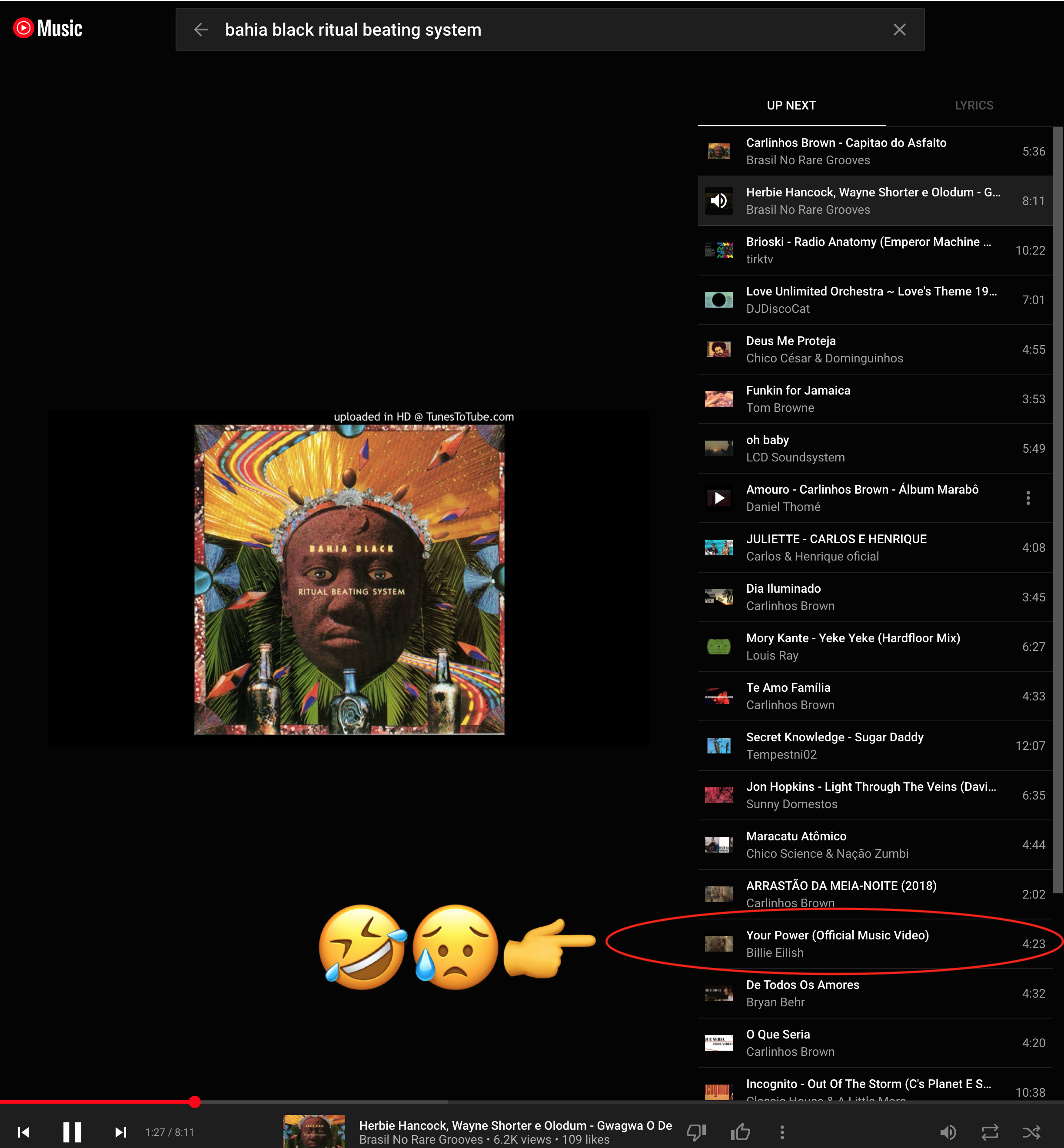Pause the current song
Screen dimensions: 1064x1148
72,1132
